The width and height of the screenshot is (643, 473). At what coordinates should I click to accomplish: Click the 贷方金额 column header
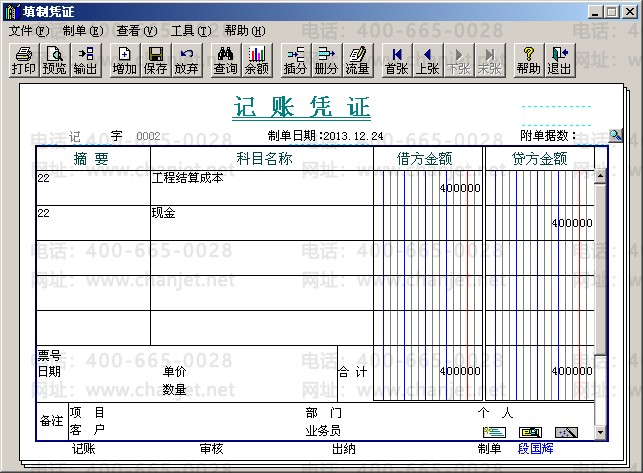(x=540, y=158)
